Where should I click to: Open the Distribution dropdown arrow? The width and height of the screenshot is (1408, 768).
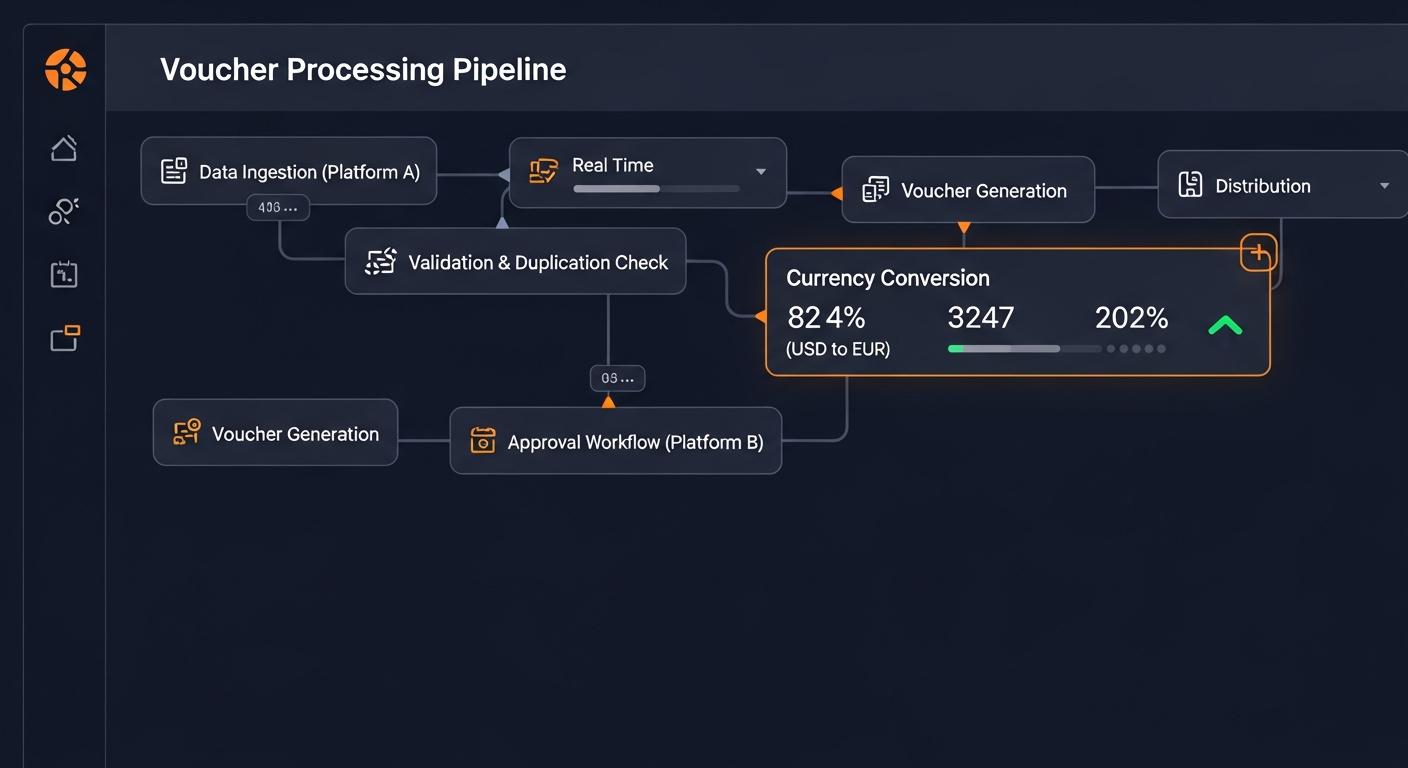click(x=1385, y=186)
